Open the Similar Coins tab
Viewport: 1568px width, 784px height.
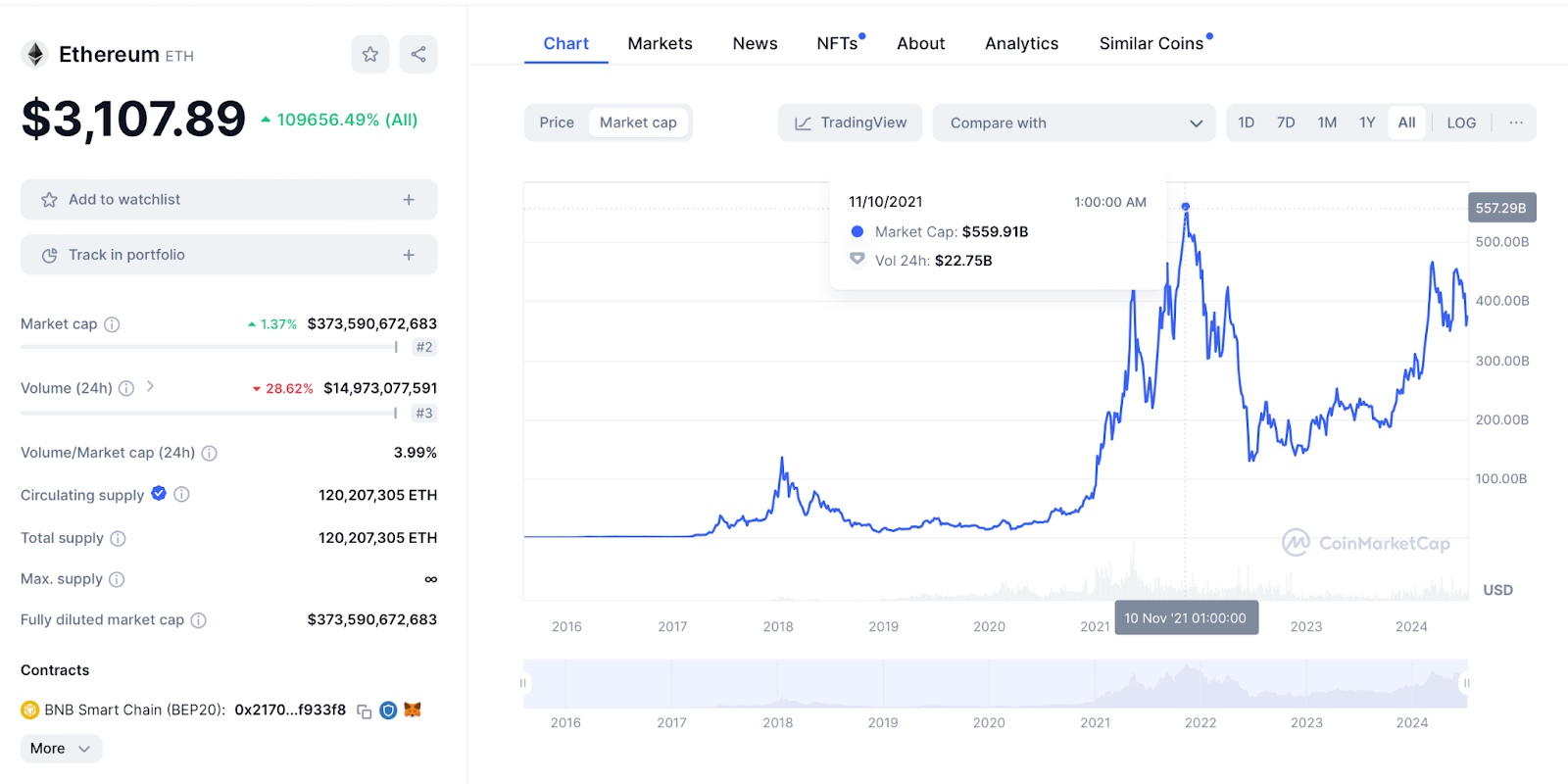[x=1152, y=44]
